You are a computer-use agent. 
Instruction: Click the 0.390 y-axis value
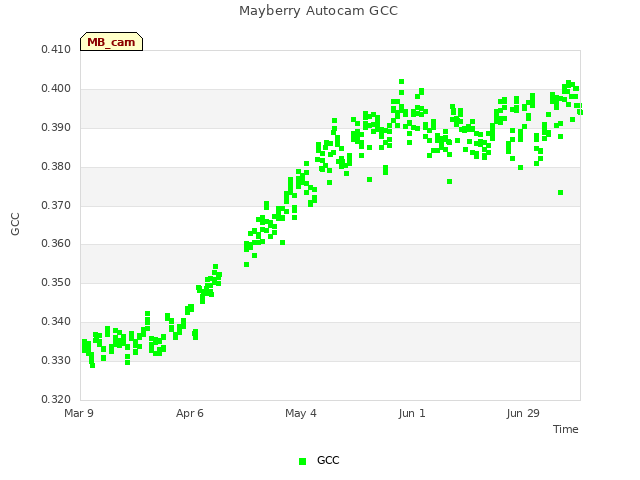click(x=56, y=128)
